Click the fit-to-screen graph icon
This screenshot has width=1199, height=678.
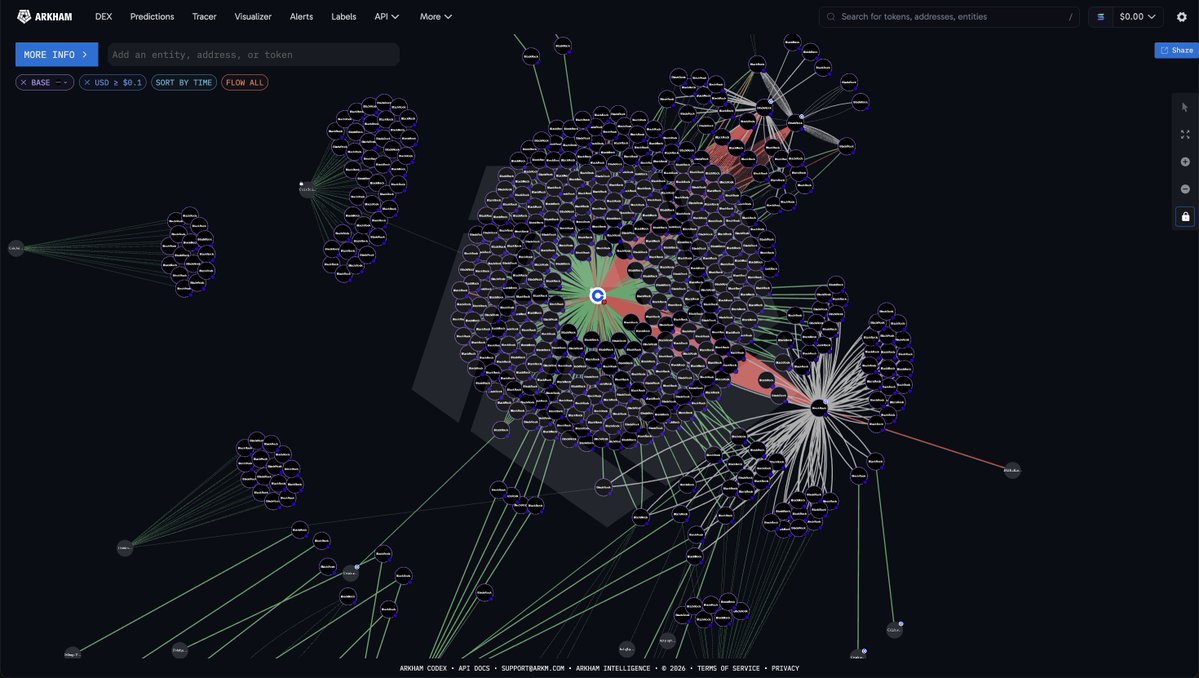point(1184,135)
